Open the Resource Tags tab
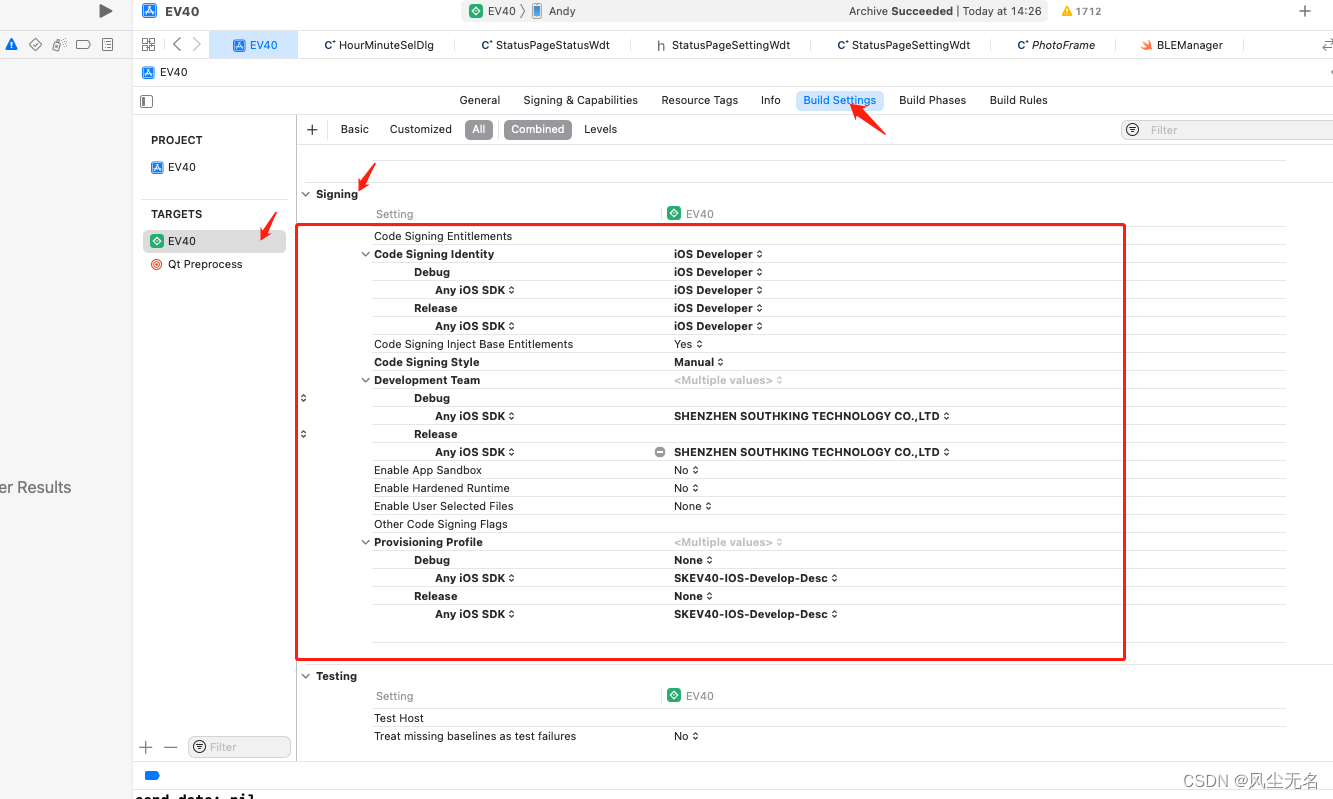The width and height of the screenshot is (1333, 799). pos(699,100)
